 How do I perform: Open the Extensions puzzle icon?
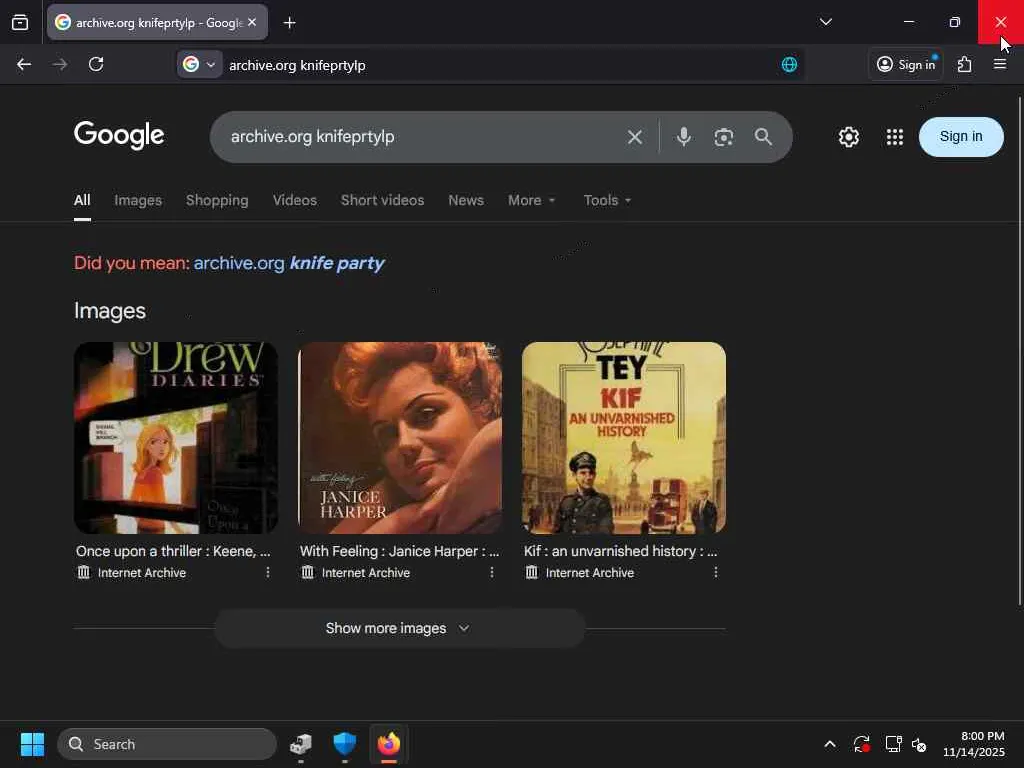(965, 64)
